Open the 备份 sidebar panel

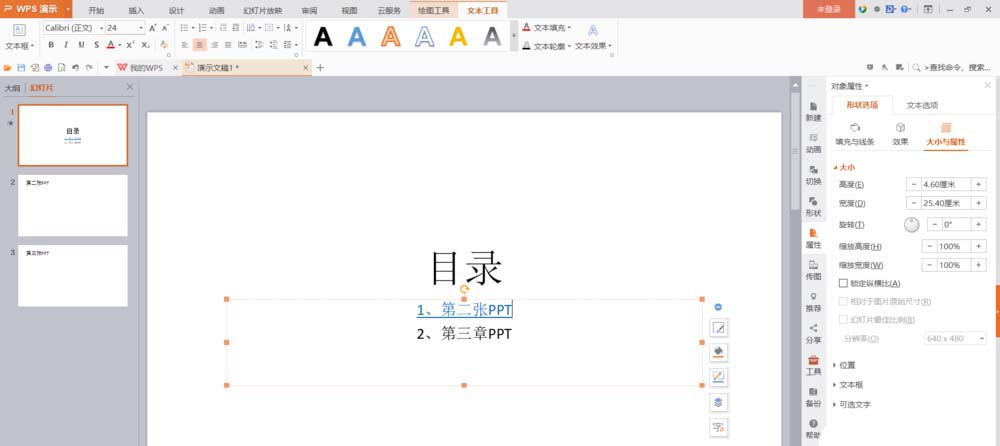coord(813,398)
